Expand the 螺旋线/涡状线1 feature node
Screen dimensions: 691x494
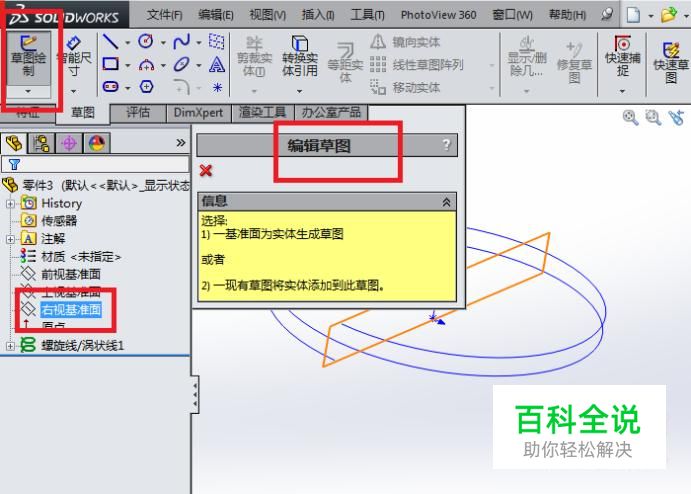click(11, 346)
